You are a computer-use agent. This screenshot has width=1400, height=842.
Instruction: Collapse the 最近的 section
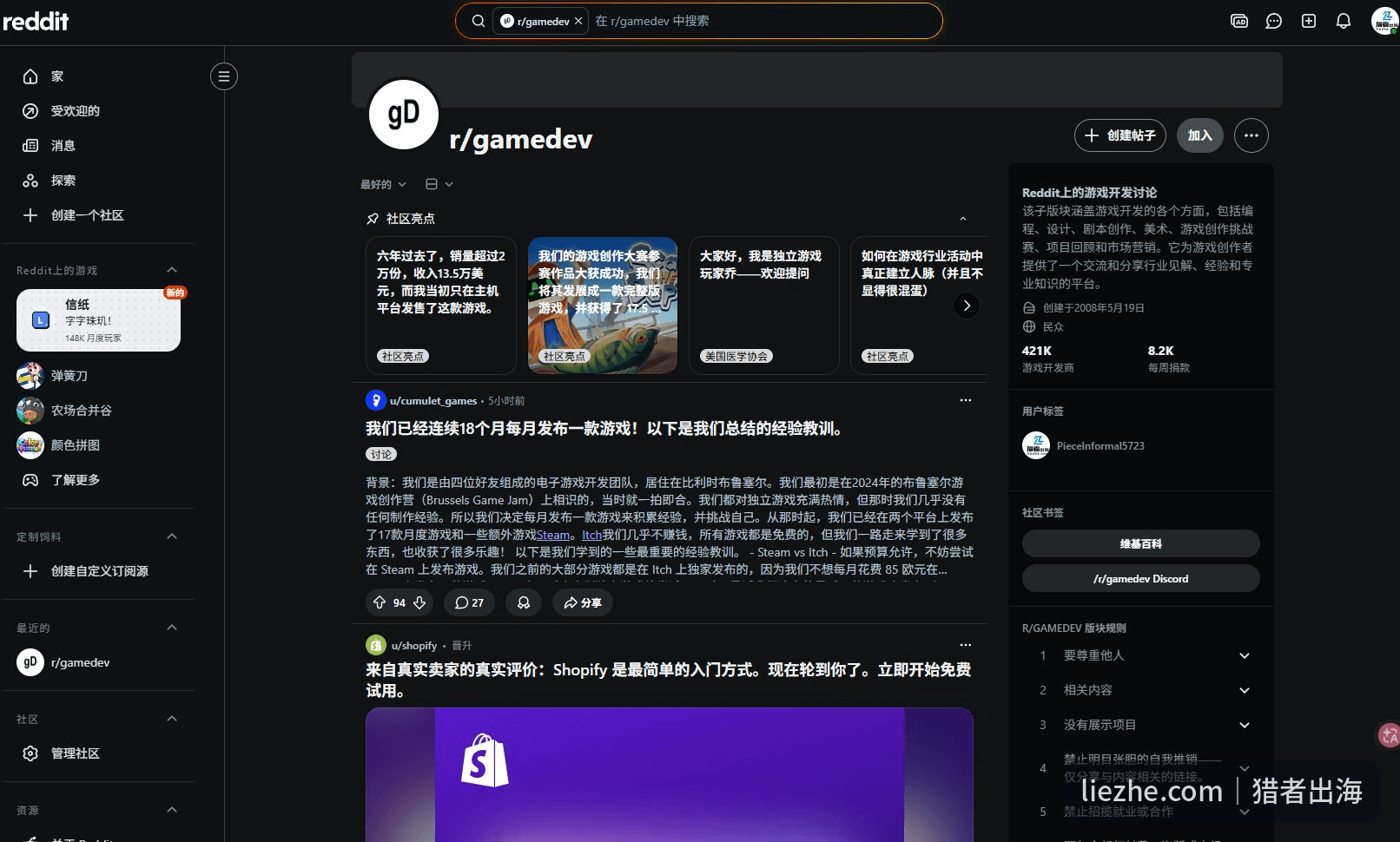[172, 628]
